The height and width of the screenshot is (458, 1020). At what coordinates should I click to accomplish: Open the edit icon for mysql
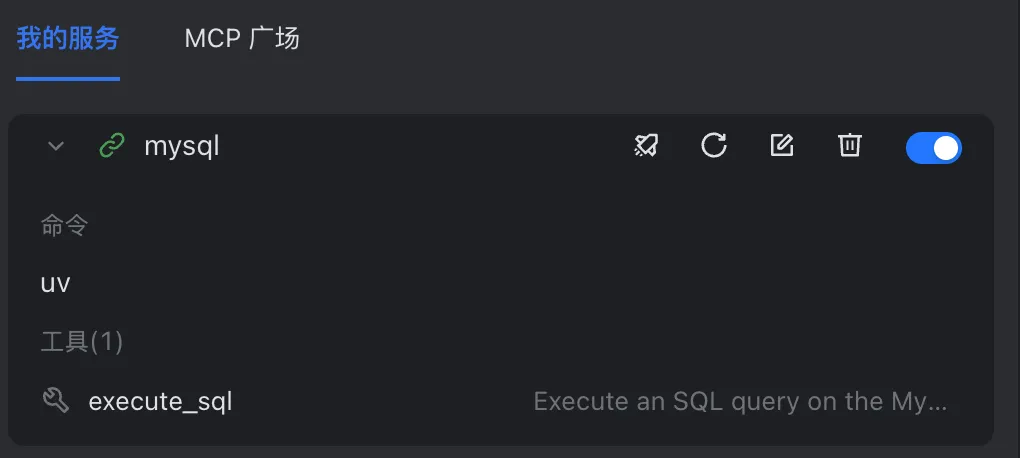(x=781, y=146)
